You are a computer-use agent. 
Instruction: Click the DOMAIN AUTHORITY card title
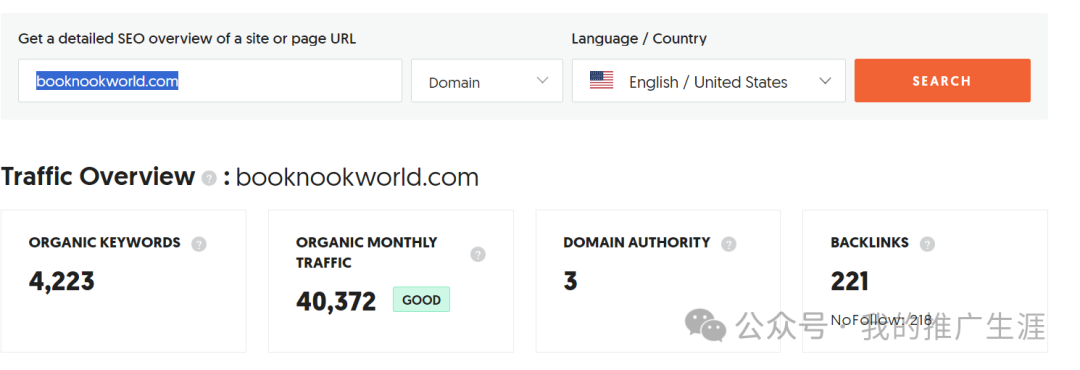pos(637,243)
